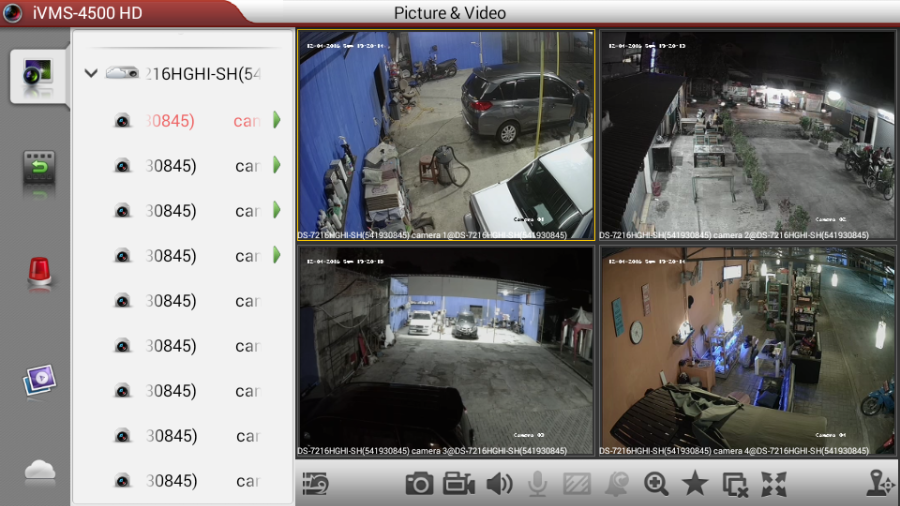The image size is (900, 506).
Task: Open digital zoom magnifier tool
Action: click(656, 484)
